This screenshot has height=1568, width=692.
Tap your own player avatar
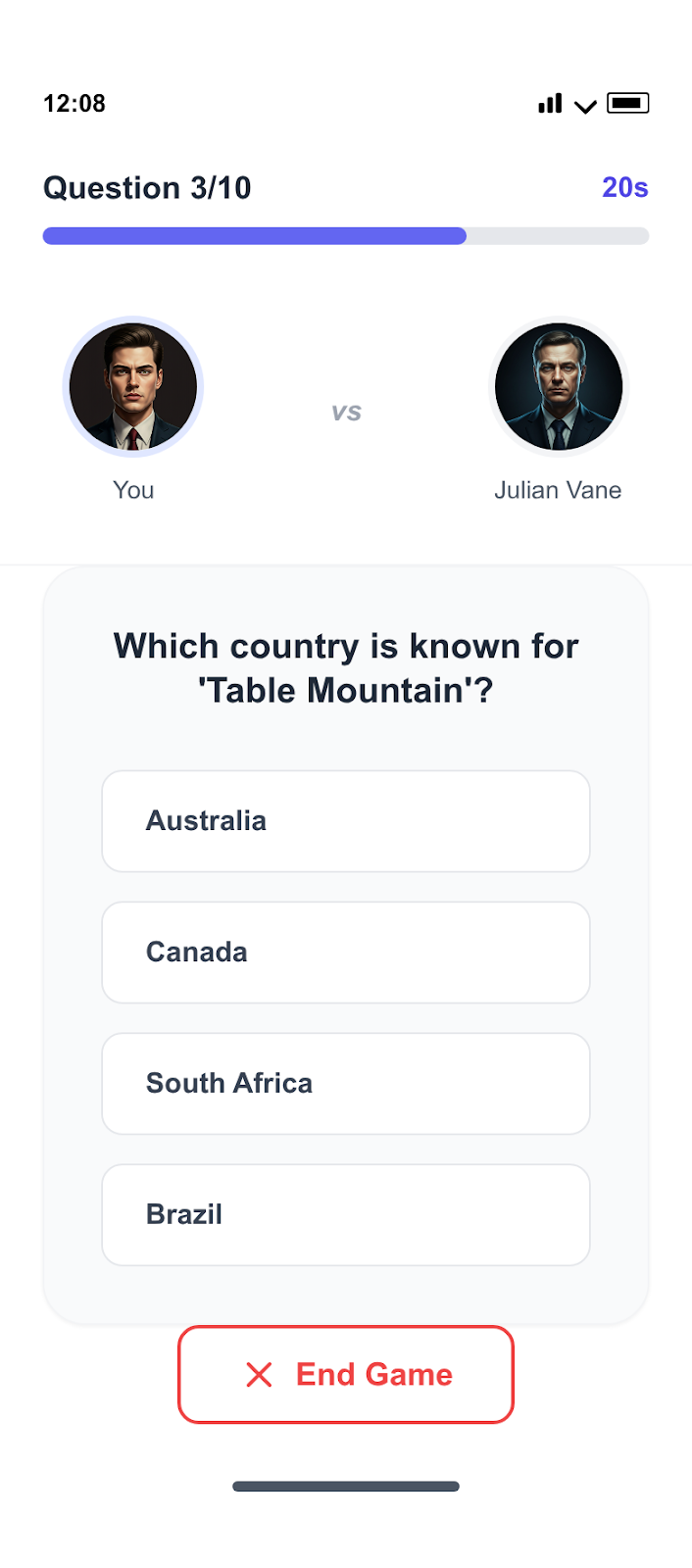click(133, 387)
